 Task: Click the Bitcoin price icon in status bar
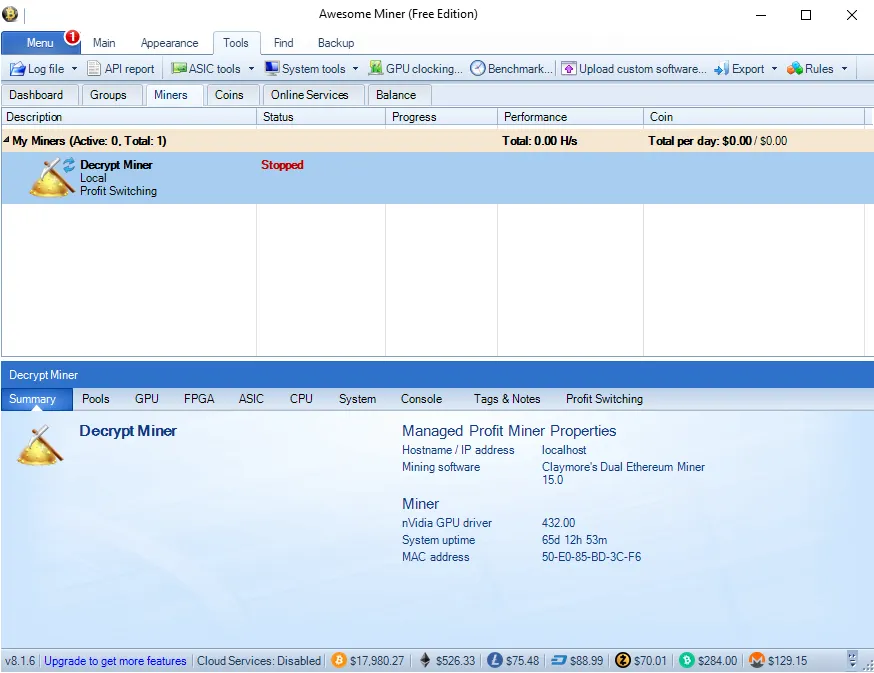(x=338, y=660)
